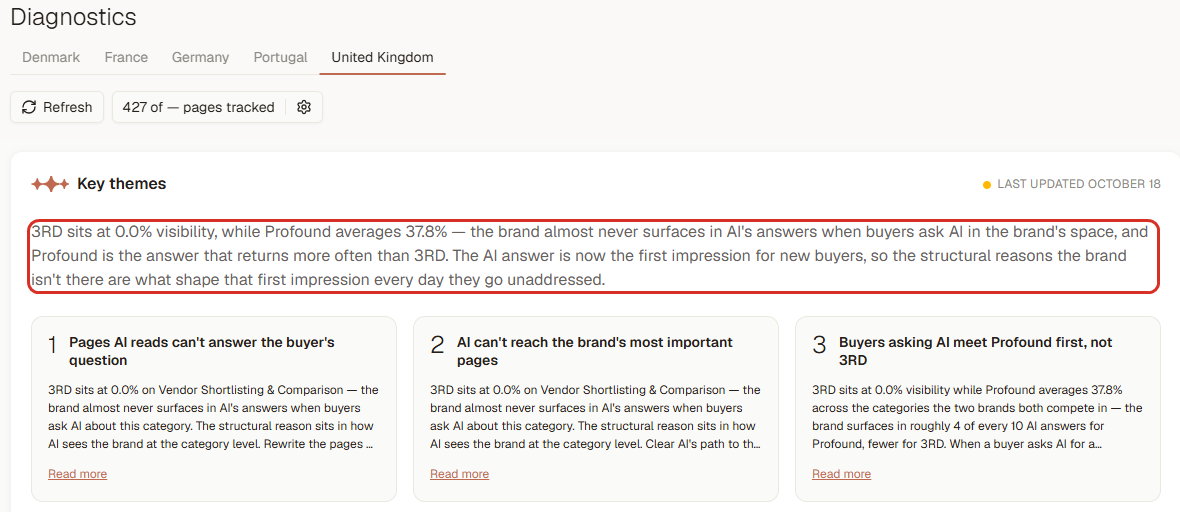This screenshot has height=512, width=1180.
Task: Click the Refresh button label
Action: coord(68,108)
